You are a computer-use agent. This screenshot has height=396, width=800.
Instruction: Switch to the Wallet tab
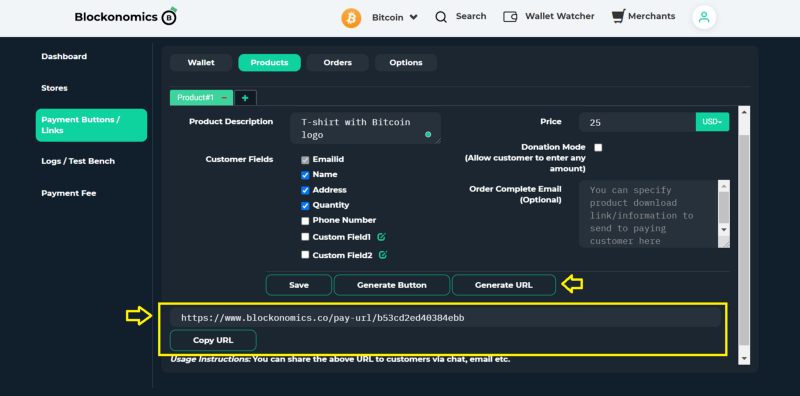[201, 63]
